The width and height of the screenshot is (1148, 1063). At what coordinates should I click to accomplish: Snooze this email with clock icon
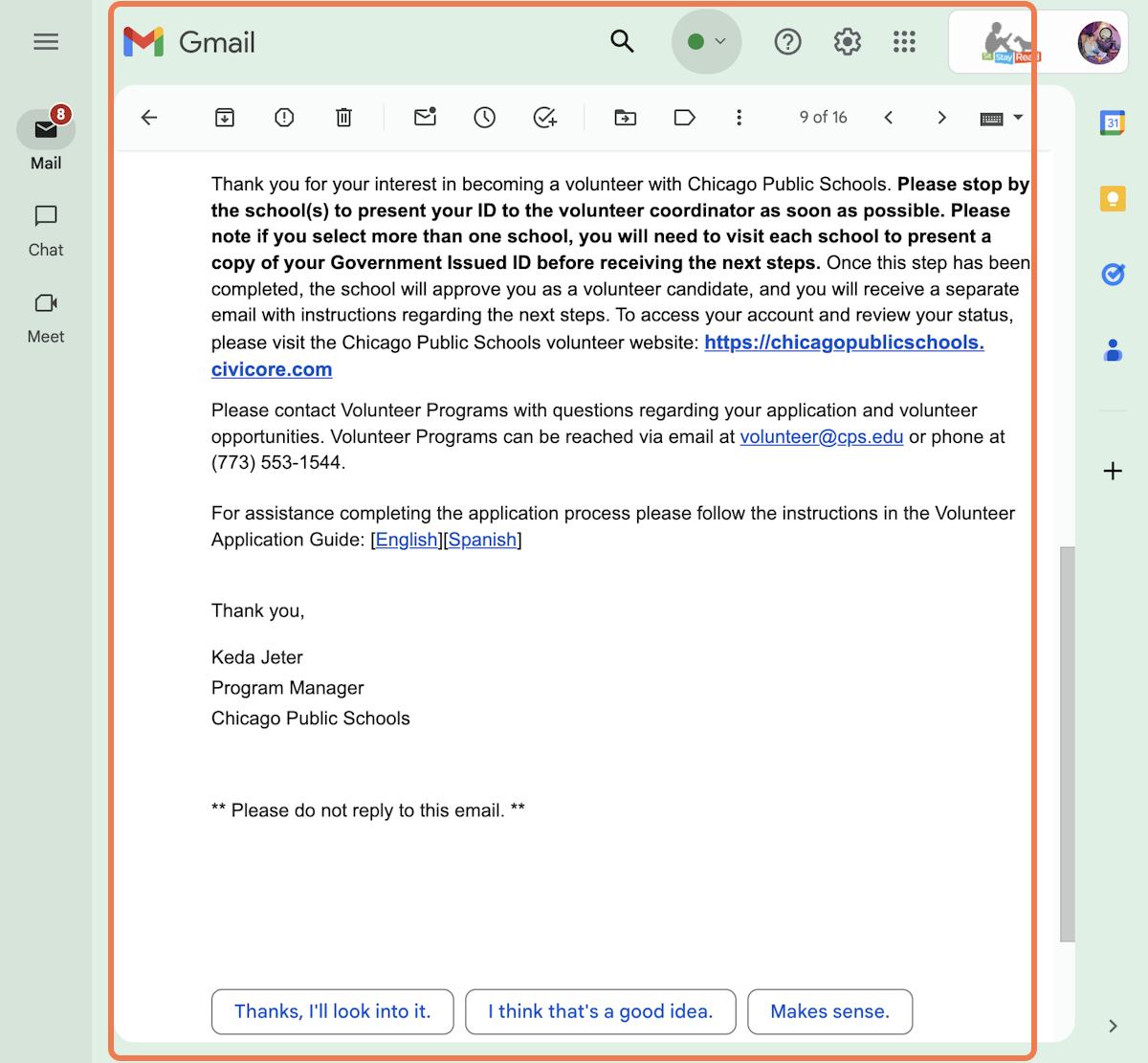(485, 118)
